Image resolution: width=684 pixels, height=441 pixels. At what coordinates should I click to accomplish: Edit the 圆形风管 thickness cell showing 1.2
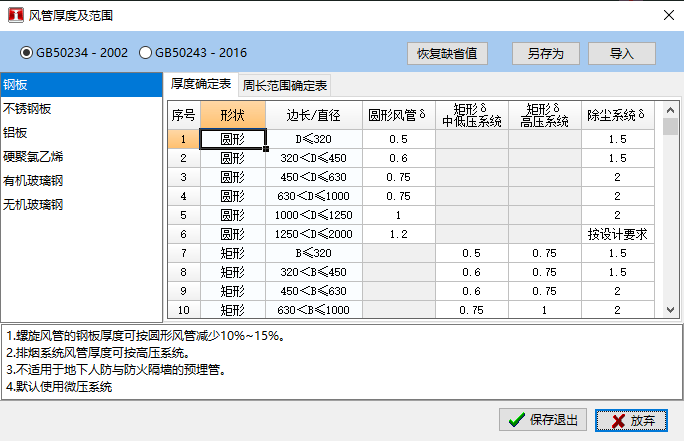398,234
